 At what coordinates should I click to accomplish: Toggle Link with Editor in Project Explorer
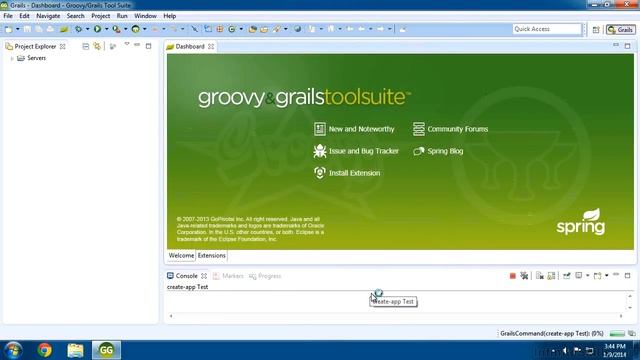(97, 47)
